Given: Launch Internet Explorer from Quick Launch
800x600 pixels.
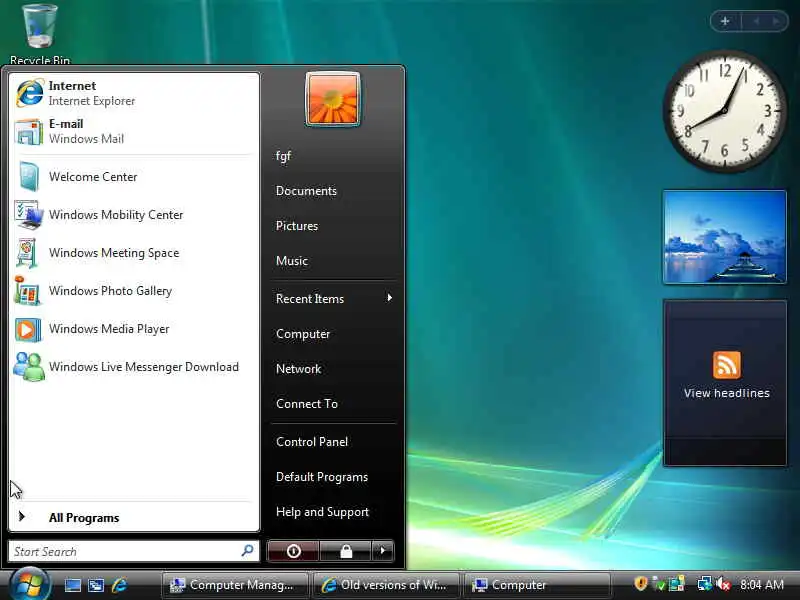Looking at the screenshot, I should (119, 585).
